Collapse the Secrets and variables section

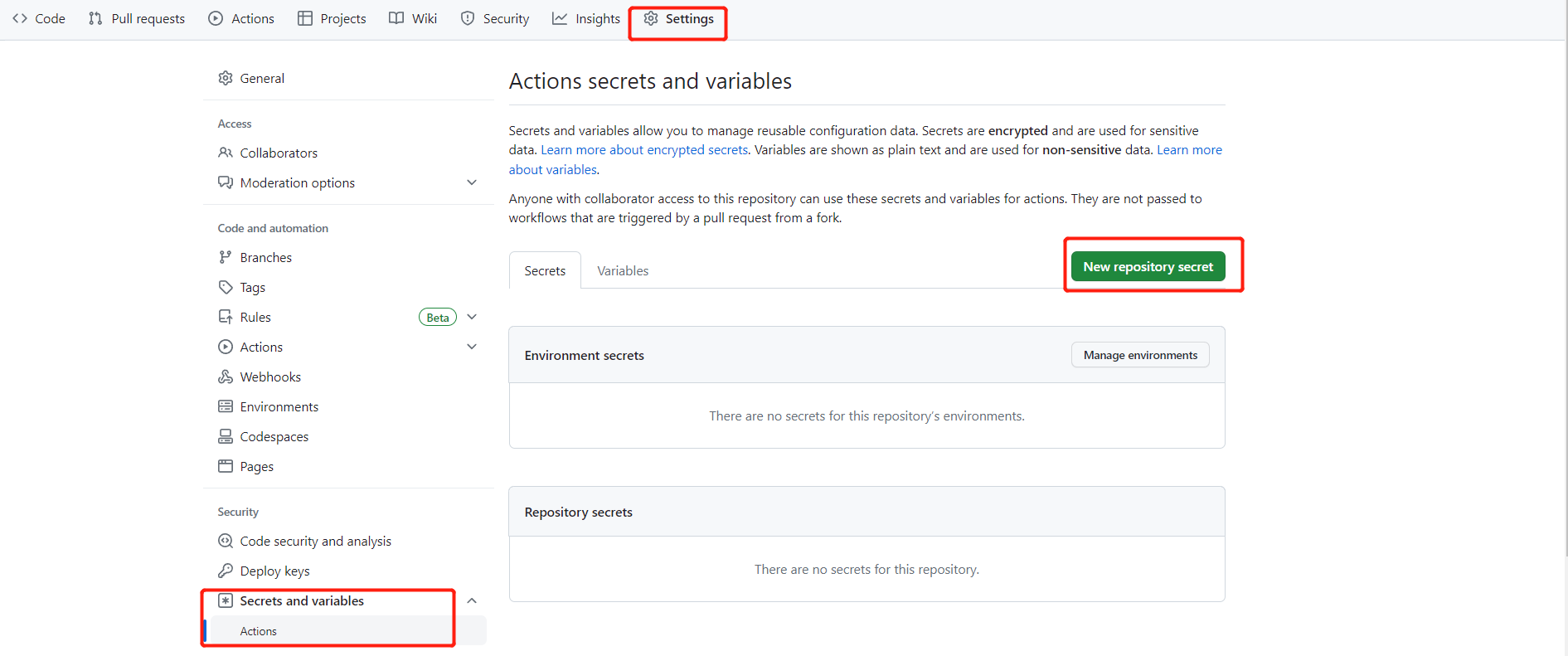(472, 600)
